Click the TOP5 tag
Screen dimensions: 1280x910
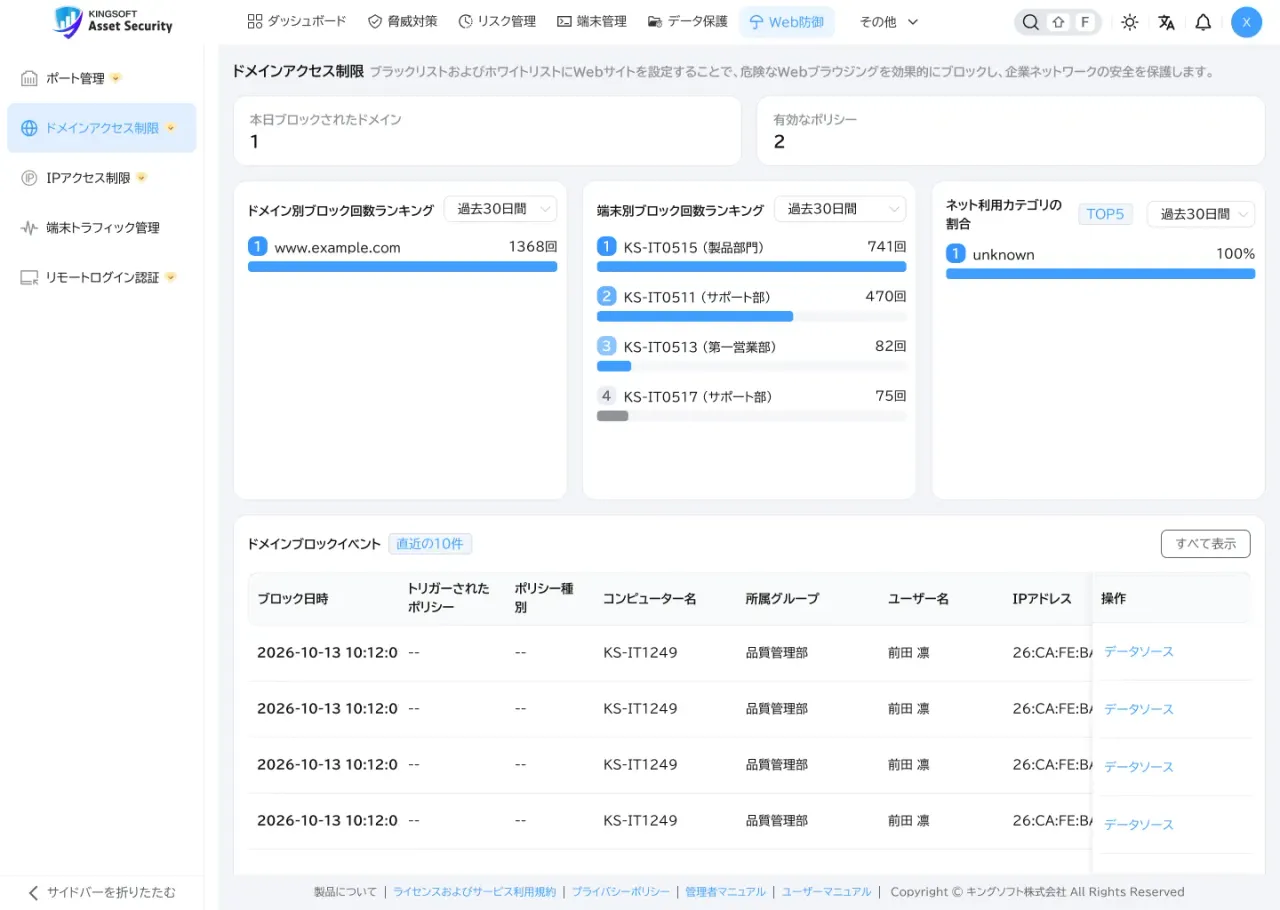[x=1105, y=214]
